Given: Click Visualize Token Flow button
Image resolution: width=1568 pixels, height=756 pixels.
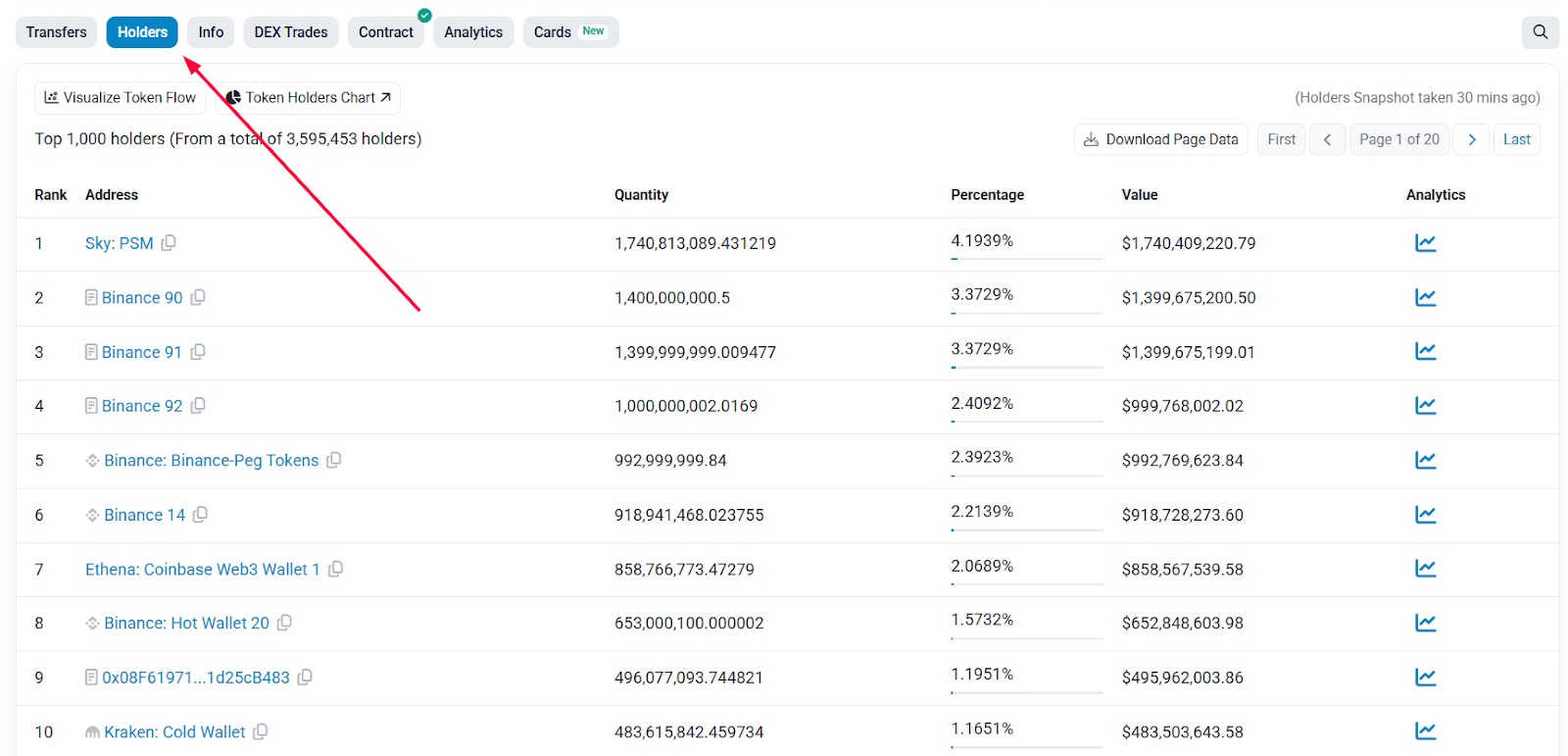Looking at the screenshot, I should (121, 97).
